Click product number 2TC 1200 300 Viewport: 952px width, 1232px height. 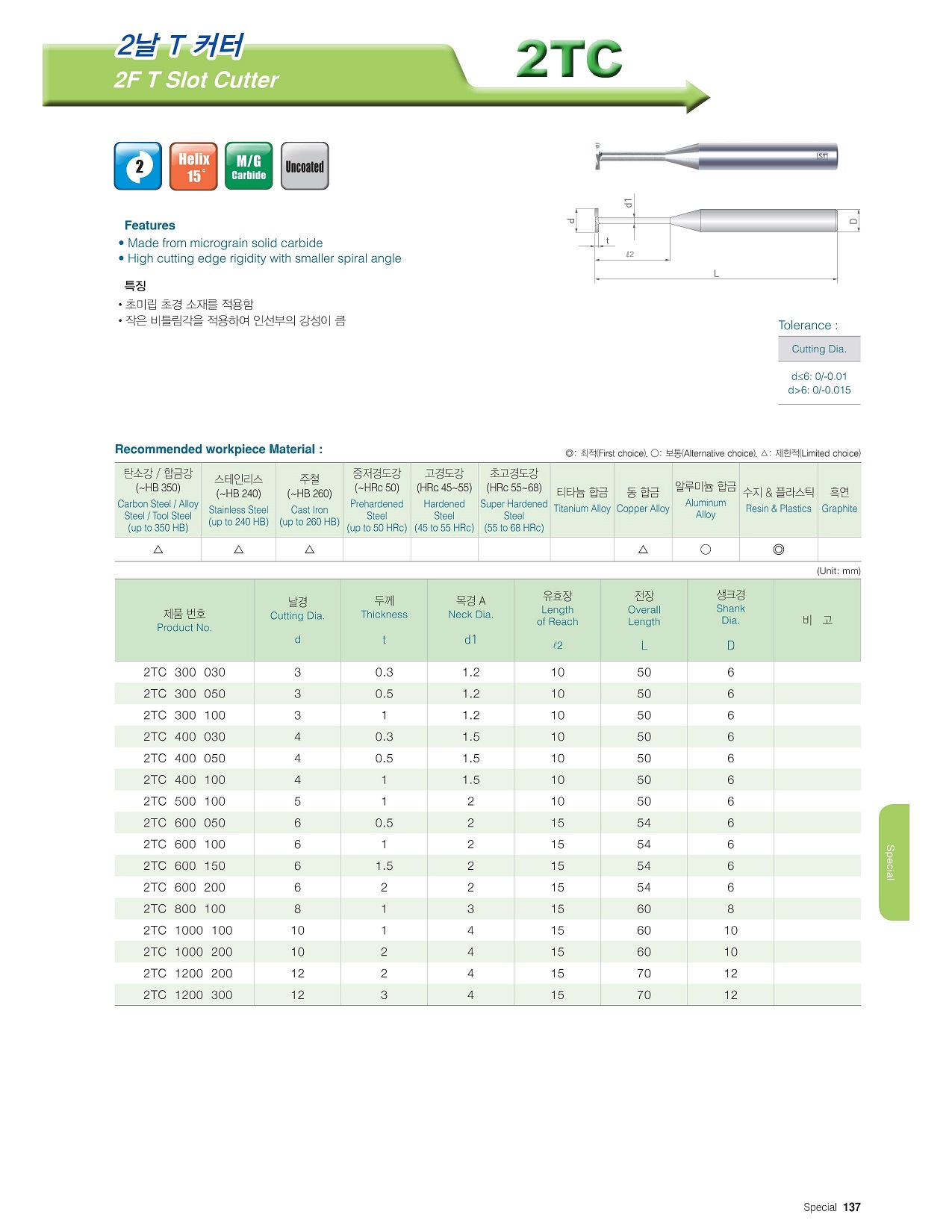[188, 995]
